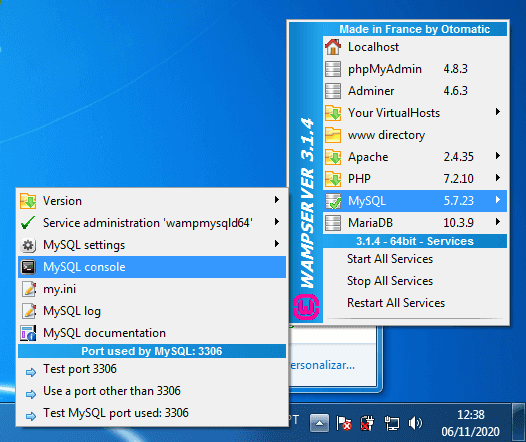Select Start All Services
Viewport: 526px width, 442px height.
[x=415, y=259]
